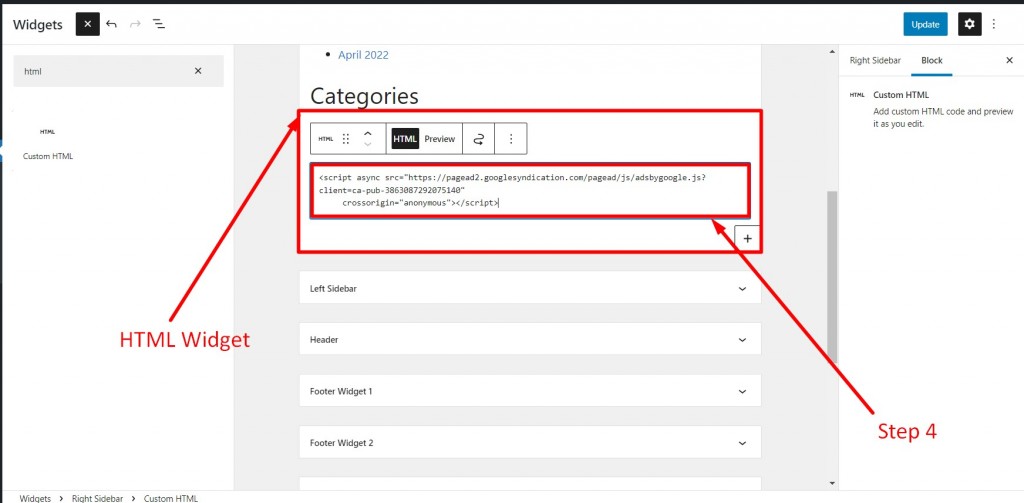The image size is (1024, 503).
Task: Click the Custom HTML title in Block panel
Action: click(901, 95)
